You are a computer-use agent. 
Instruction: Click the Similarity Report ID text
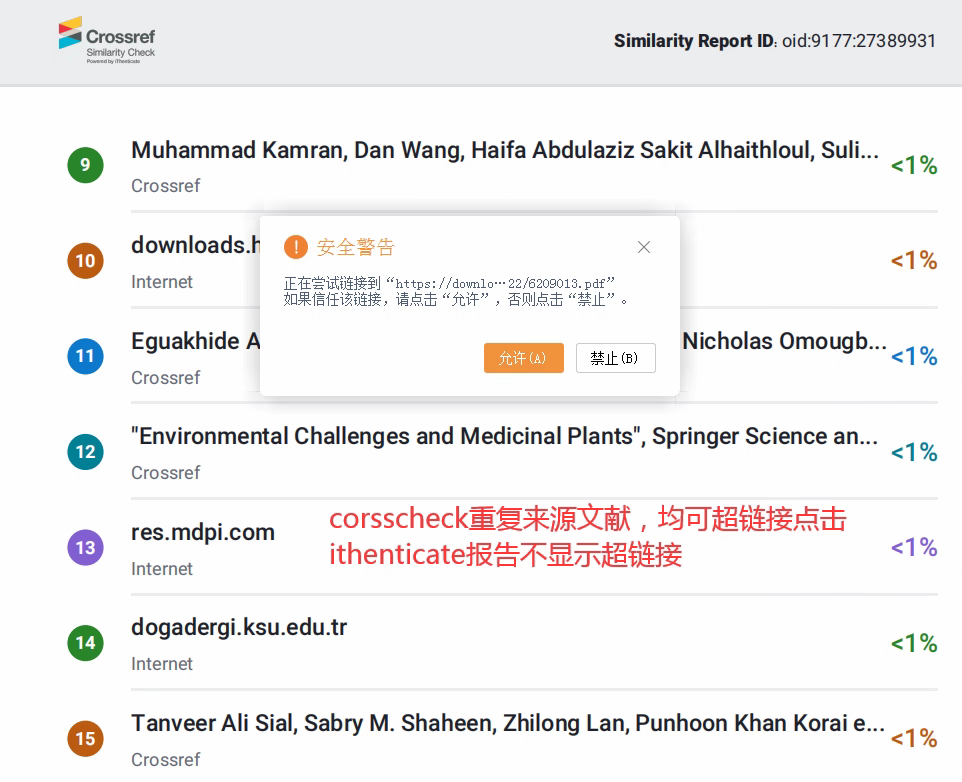[x=774, y=41]
